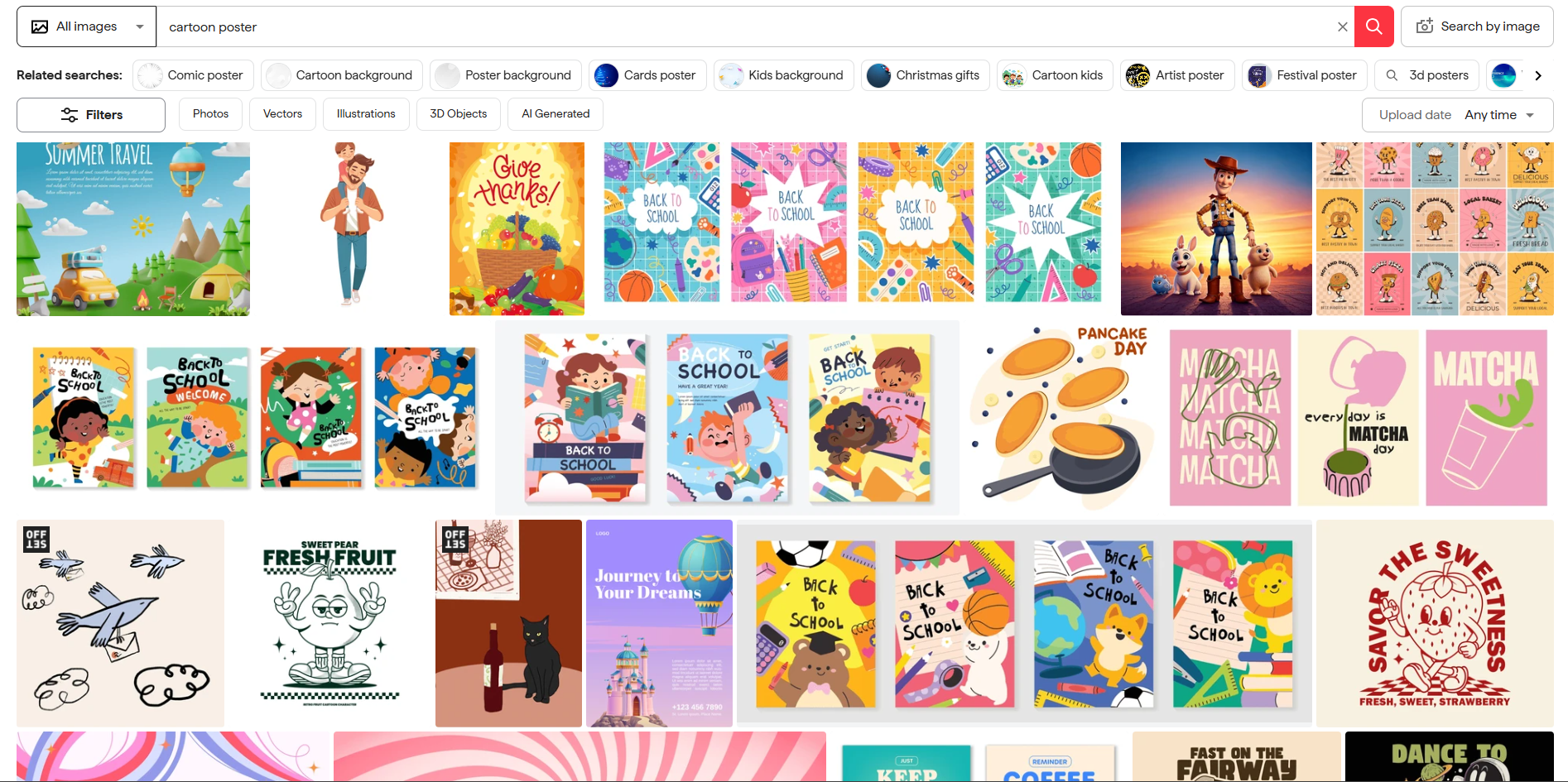Toggle the Photos filter
The image size is (1568, 782).
(x=210, y=113)
